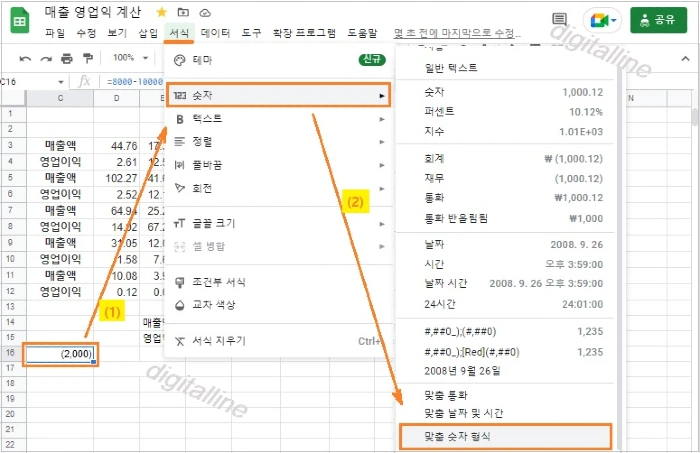
Task: Select the 회계 format
Action: click(505, 159)
